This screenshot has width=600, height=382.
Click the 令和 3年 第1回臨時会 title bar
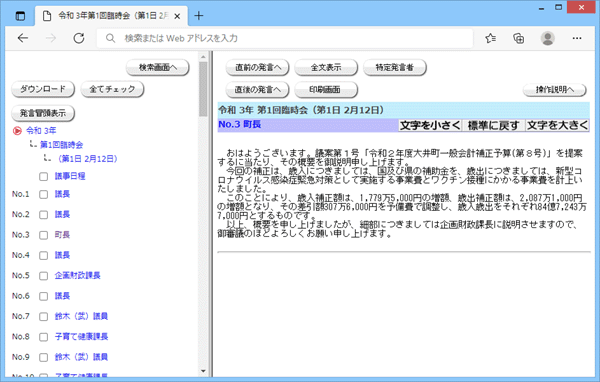404,110
